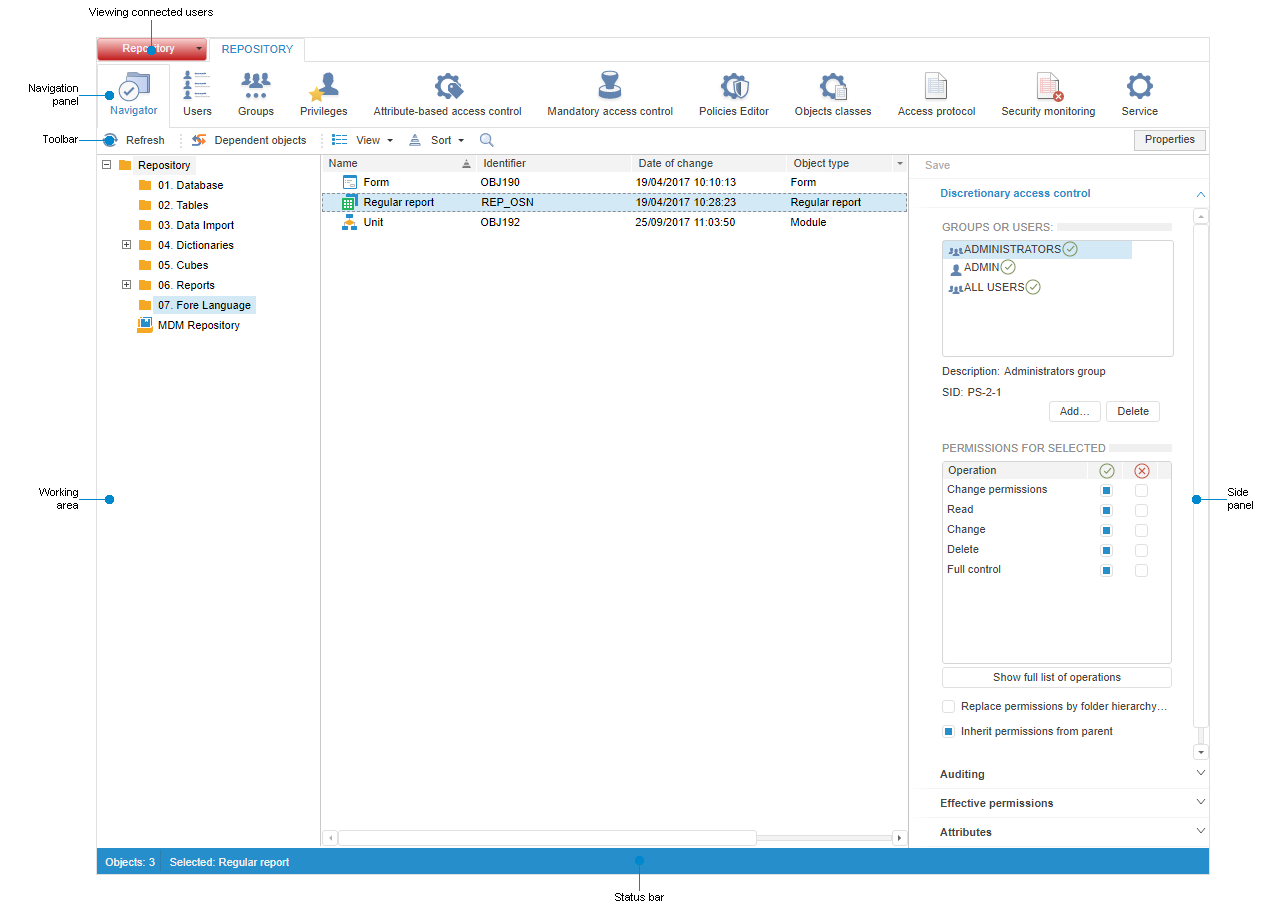The image size is (1285, 908).
Task: Click the search magnifier in the toolbar
Action: click(486, 140)
